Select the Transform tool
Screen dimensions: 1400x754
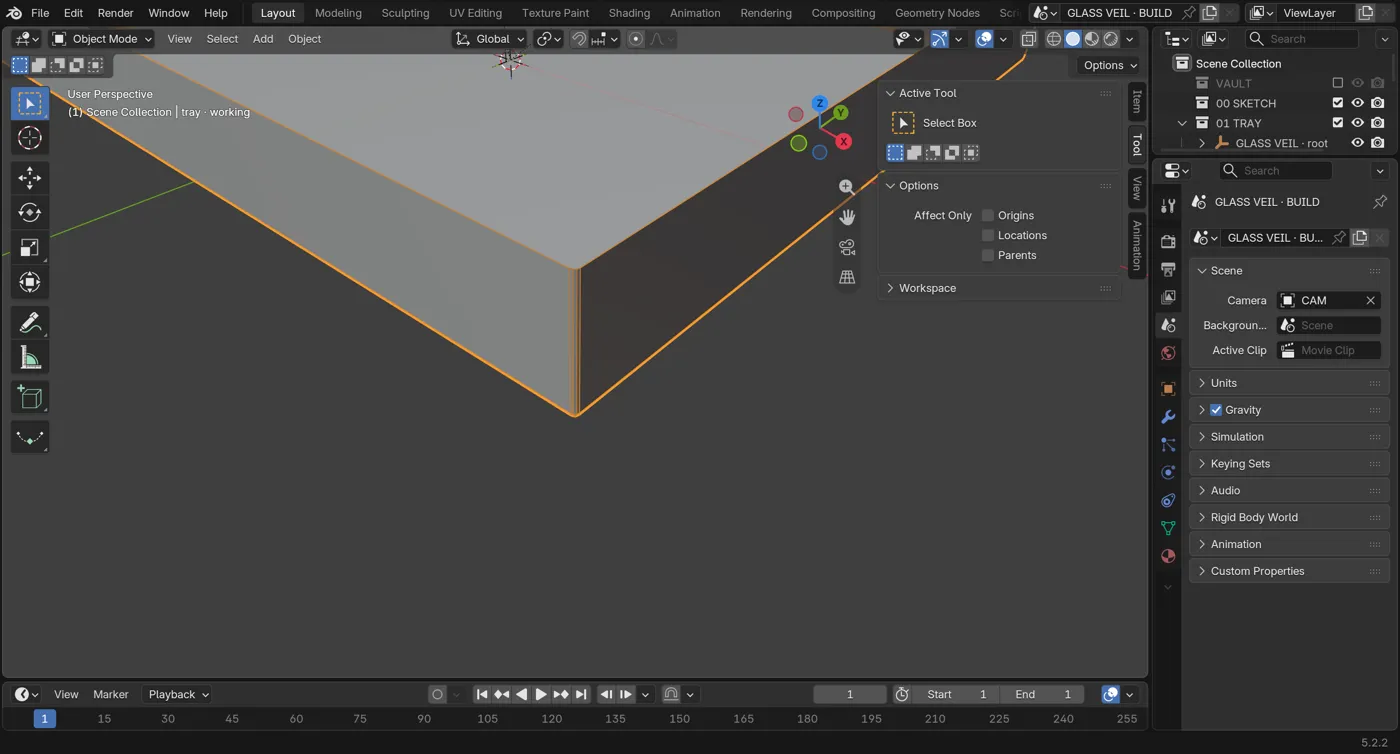[x=30, y=283]
